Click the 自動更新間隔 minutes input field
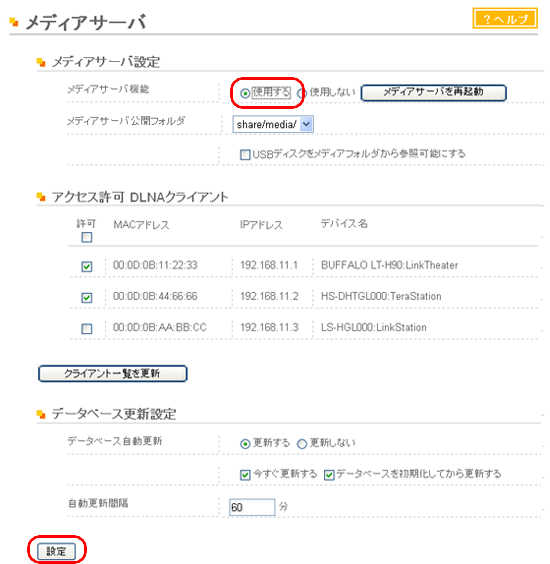This screenshot has width=550, height=564. click(252, 507)
